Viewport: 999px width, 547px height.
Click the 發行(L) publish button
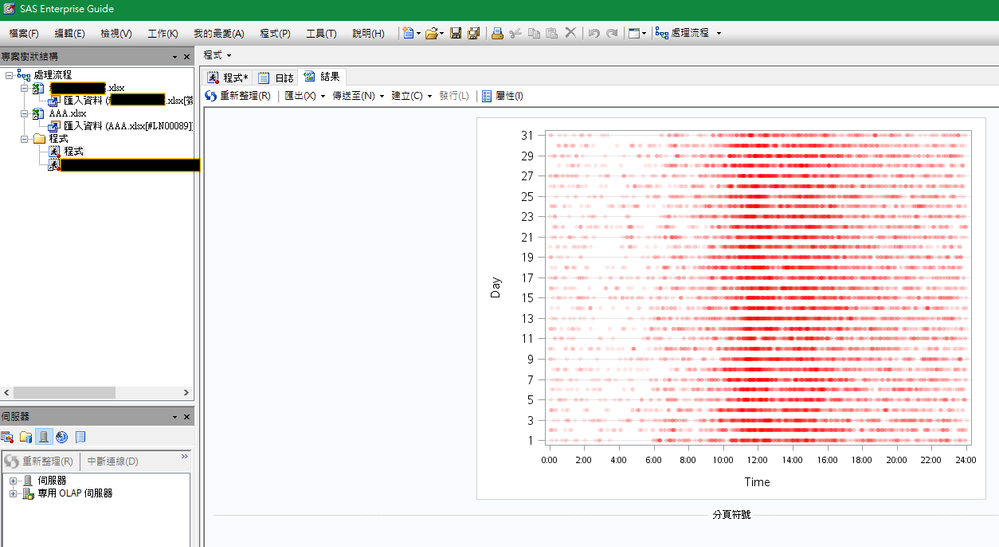454,96
